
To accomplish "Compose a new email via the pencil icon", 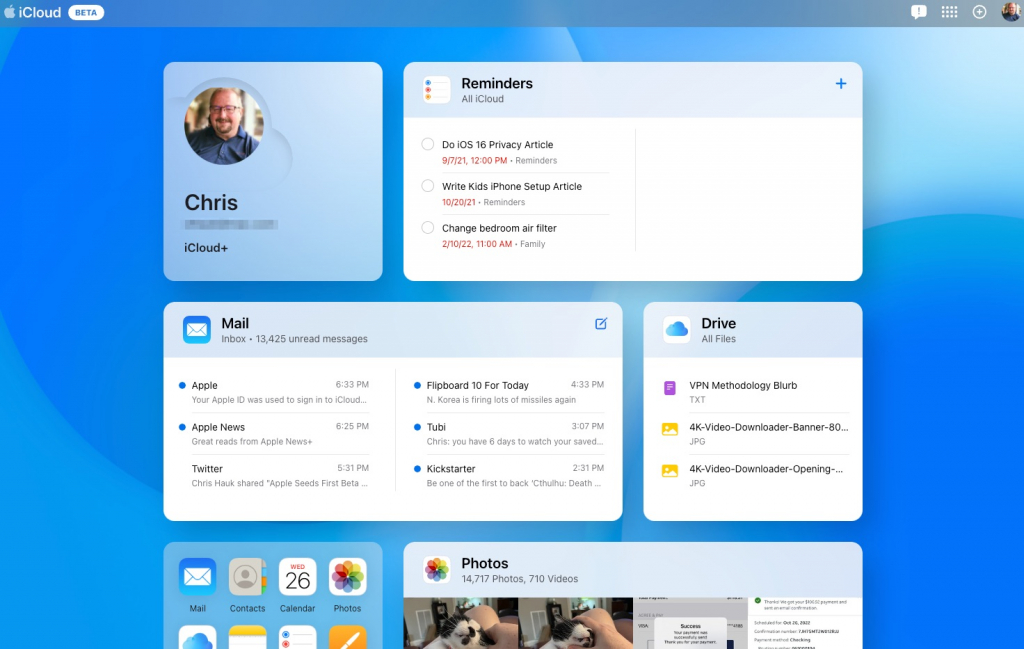I will [x=601, y=323].
